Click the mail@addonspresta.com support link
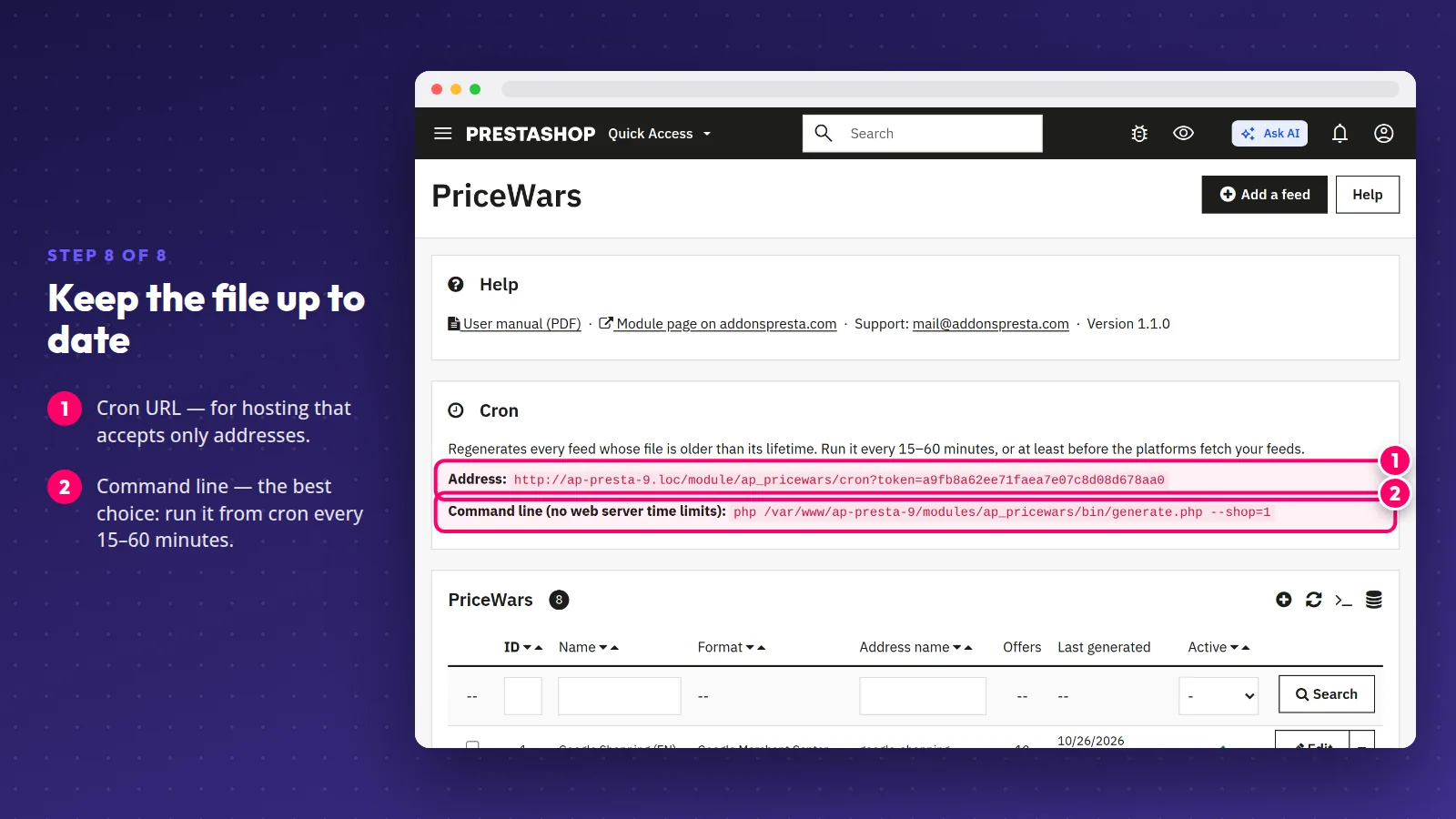Screen dimensions: 1456x819 (x=991, y=324)
